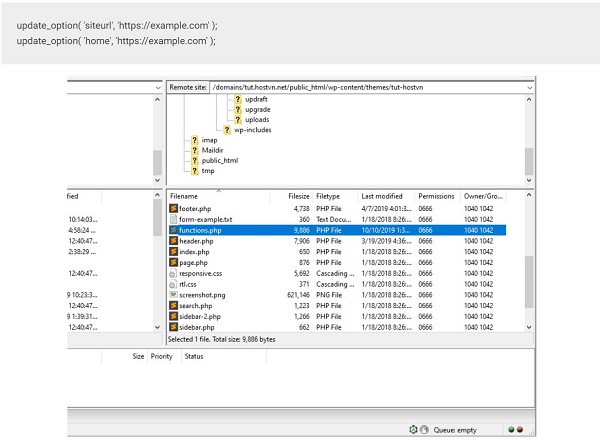
Task: Sort remote files by Filename column
Action: pyautogui.click(x=218, y=196)
